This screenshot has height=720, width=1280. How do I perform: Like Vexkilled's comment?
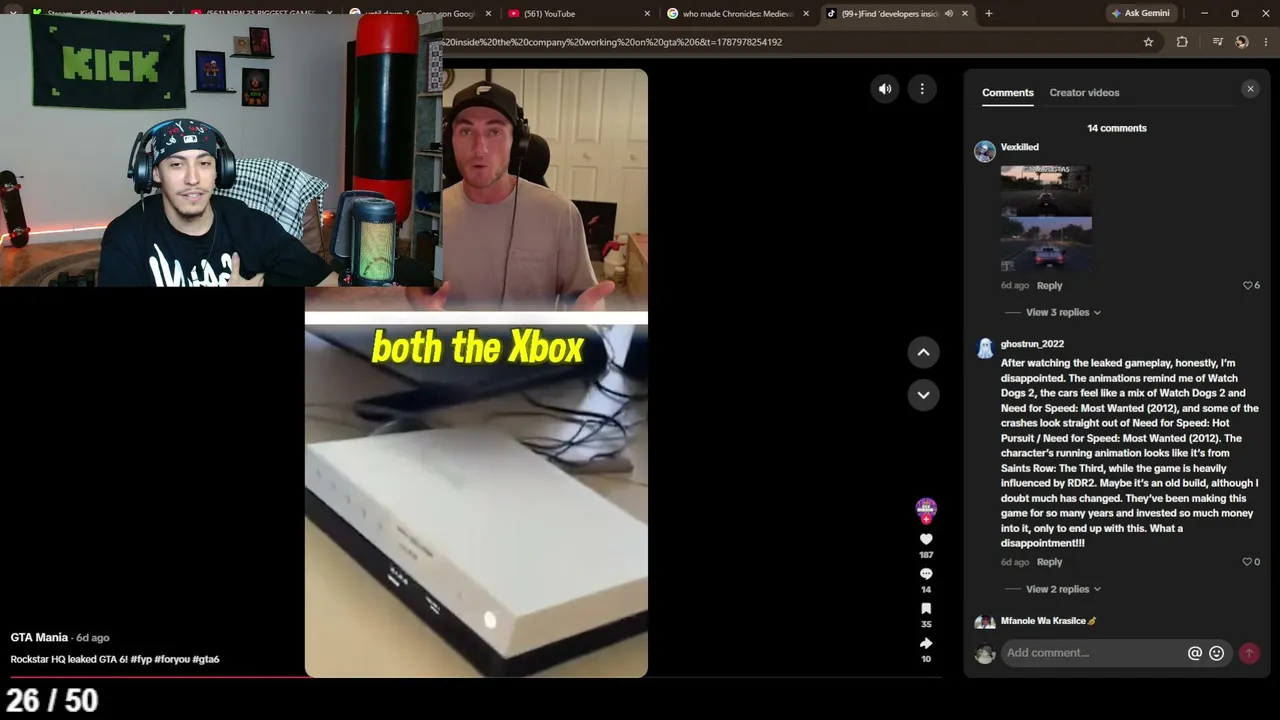pos(1248,286)
